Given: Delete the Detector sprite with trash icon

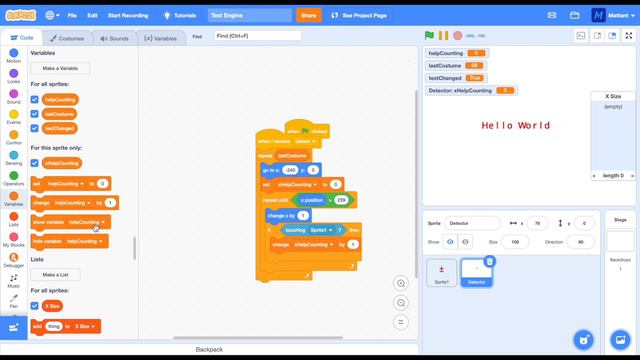Looking at the screenshot, I should (x=490, y=261).
